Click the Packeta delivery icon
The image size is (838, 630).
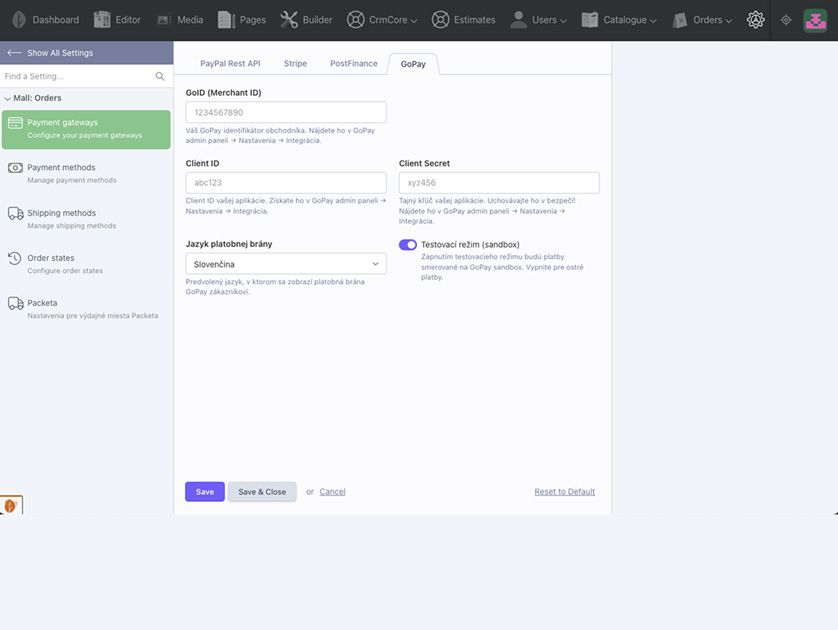[15, 303]
